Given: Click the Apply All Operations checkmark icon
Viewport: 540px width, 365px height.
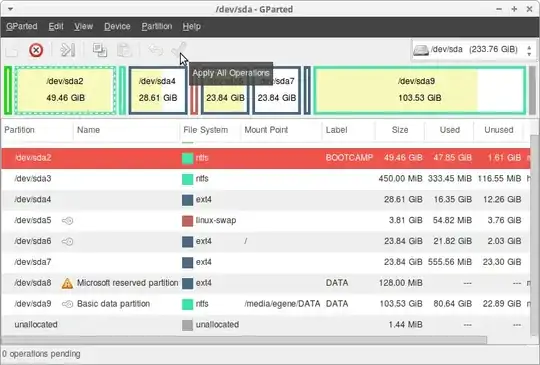Looking at the screenshot, I should (179, 50).
